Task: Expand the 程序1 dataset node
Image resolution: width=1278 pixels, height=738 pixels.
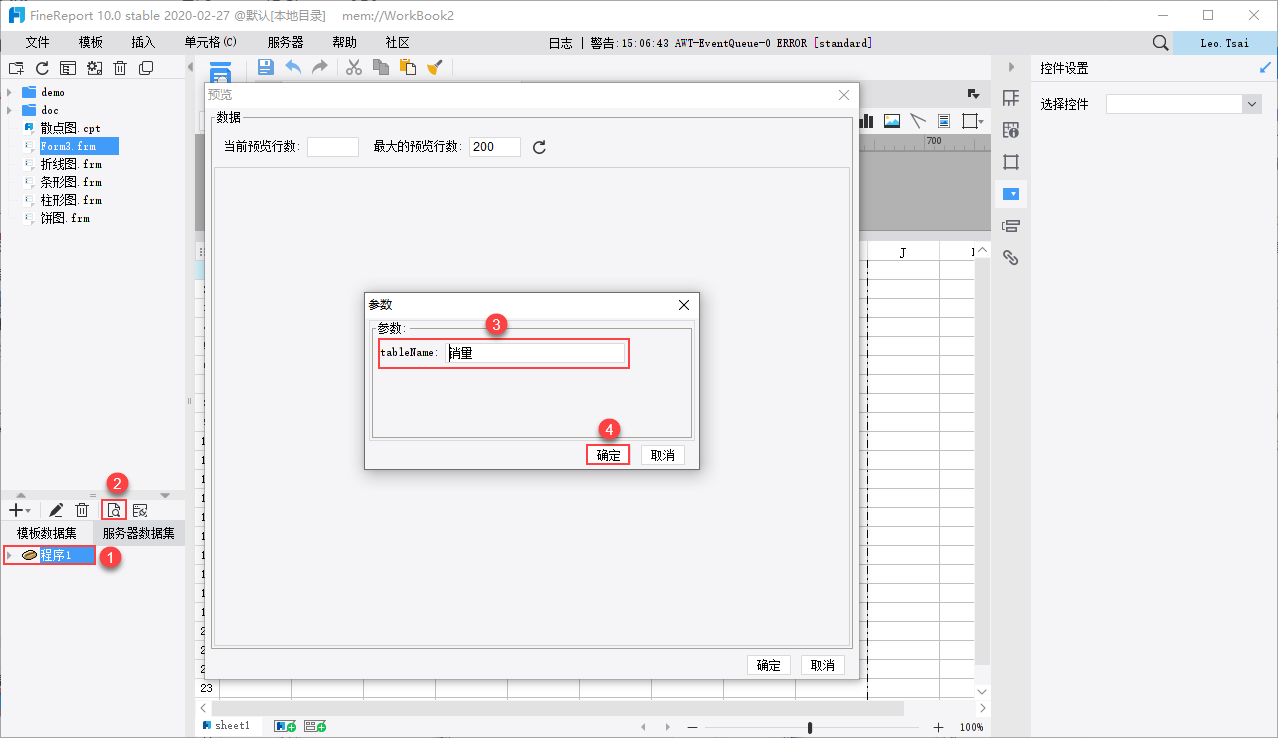Action: pos(9,555)
